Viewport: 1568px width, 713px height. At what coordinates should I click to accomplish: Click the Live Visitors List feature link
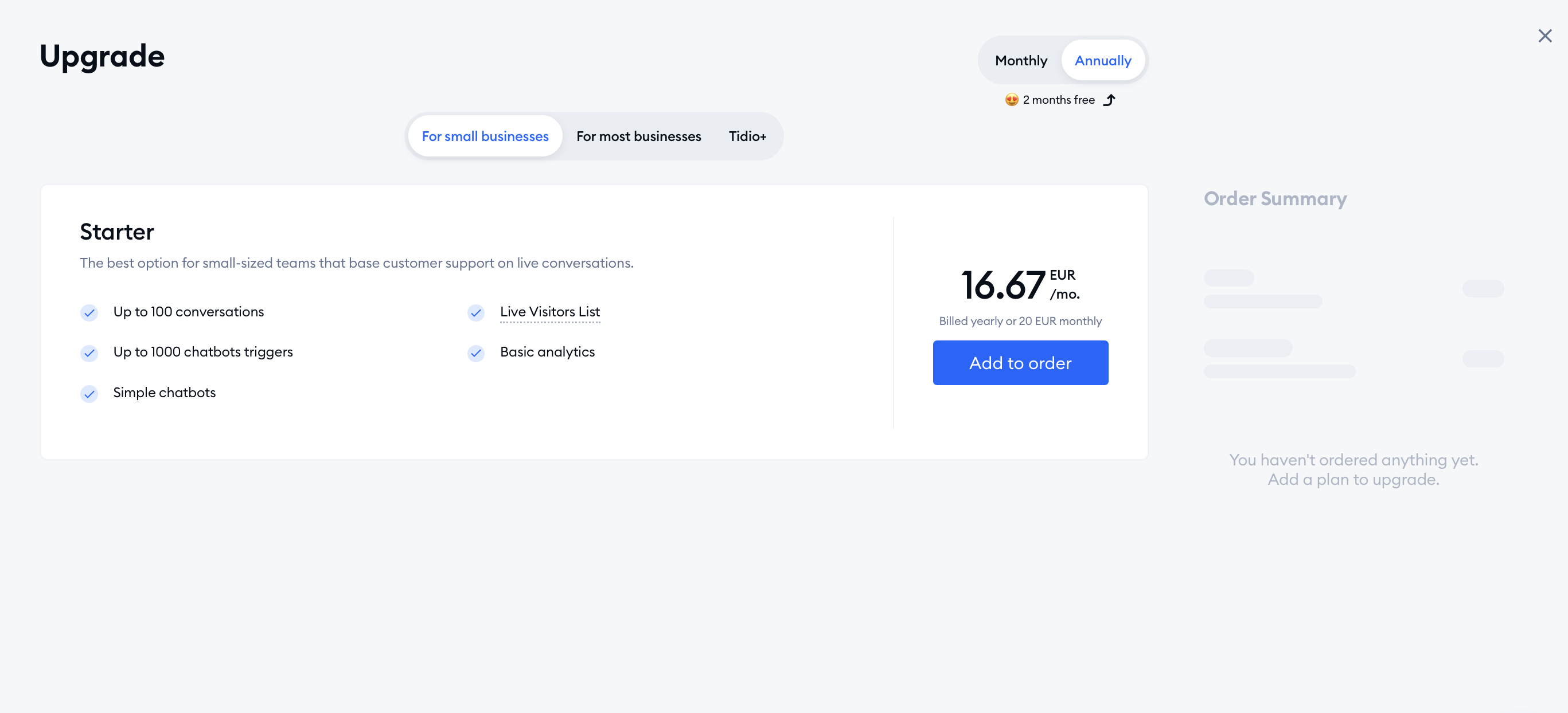(549, 311)
